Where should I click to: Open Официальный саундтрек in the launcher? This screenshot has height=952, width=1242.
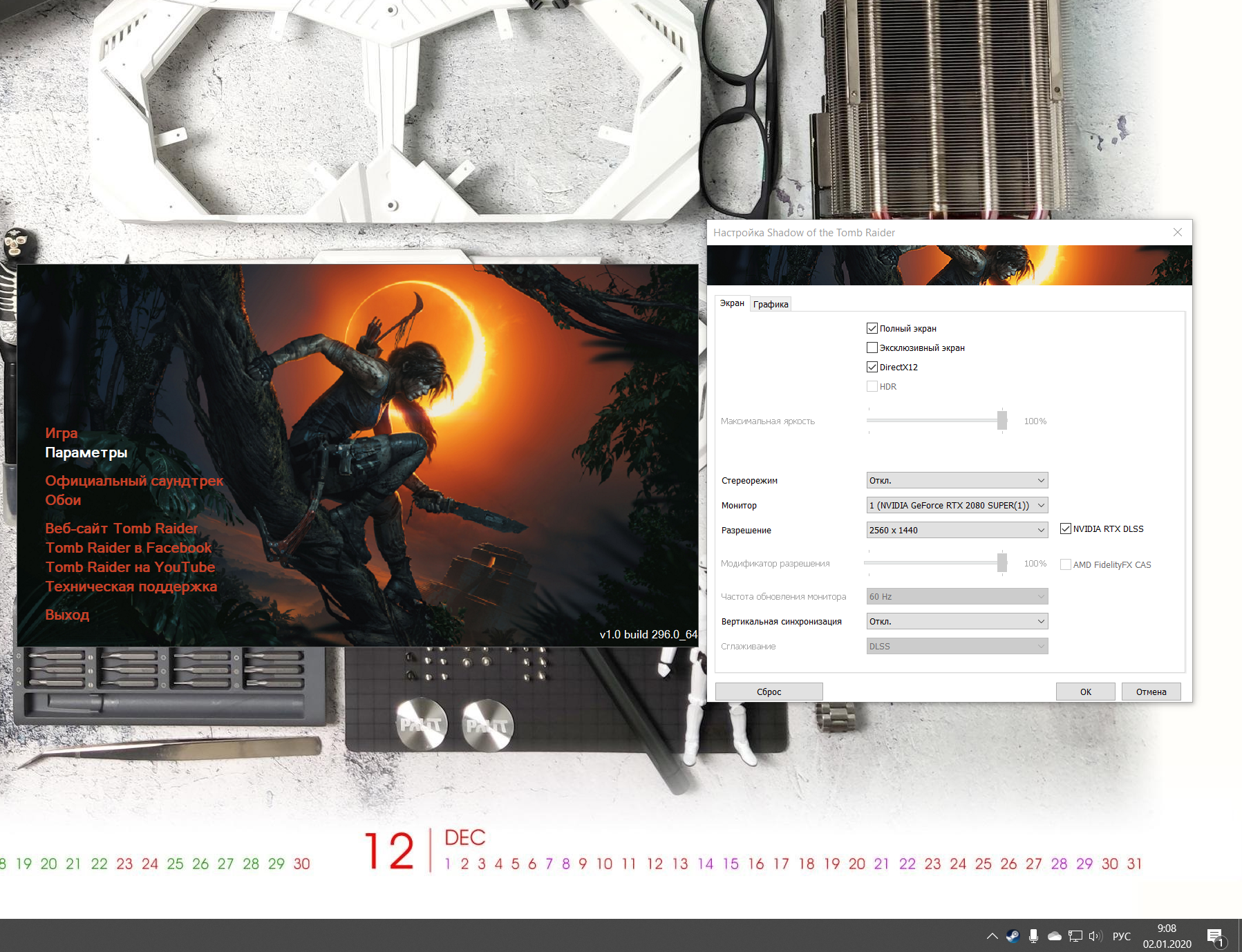[134, 481]
